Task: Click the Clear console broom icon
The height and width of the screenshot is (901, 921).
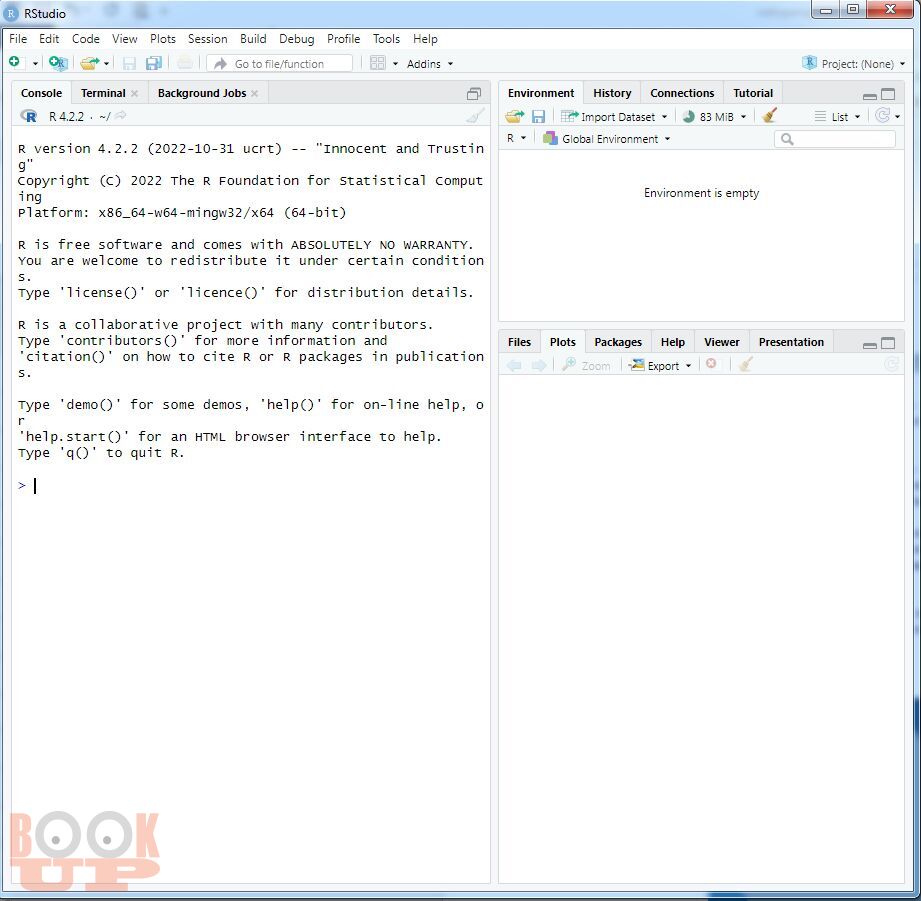Action: (x=475, y=116)
